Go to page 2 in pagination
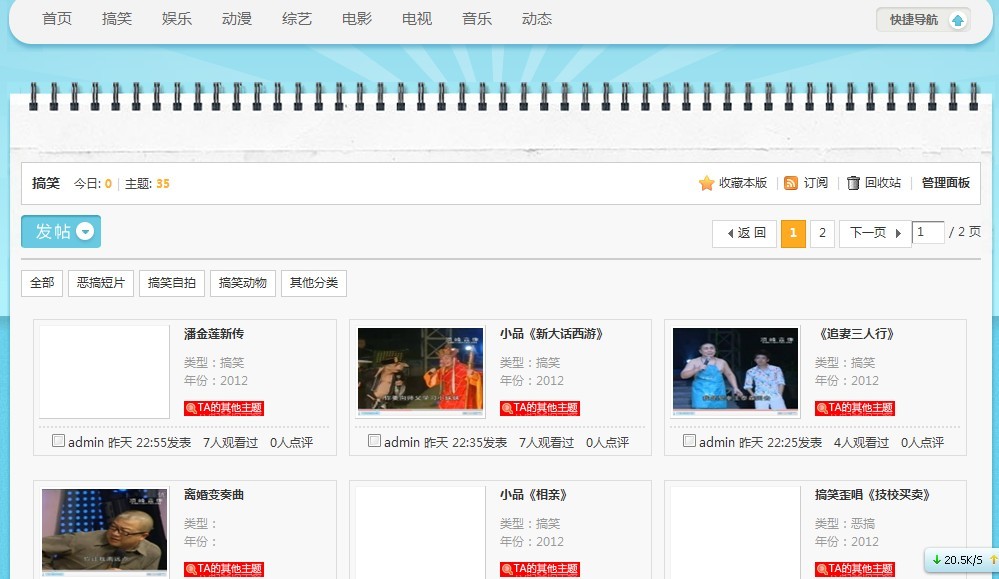Screen dimensions: 999x579 pyautogui.click(x=823, y=233)
